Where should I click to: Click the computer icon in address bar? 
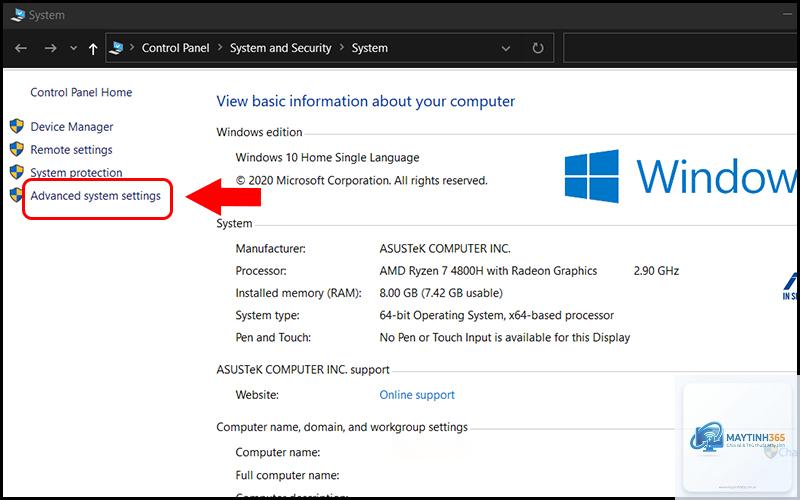click(116, 48)
